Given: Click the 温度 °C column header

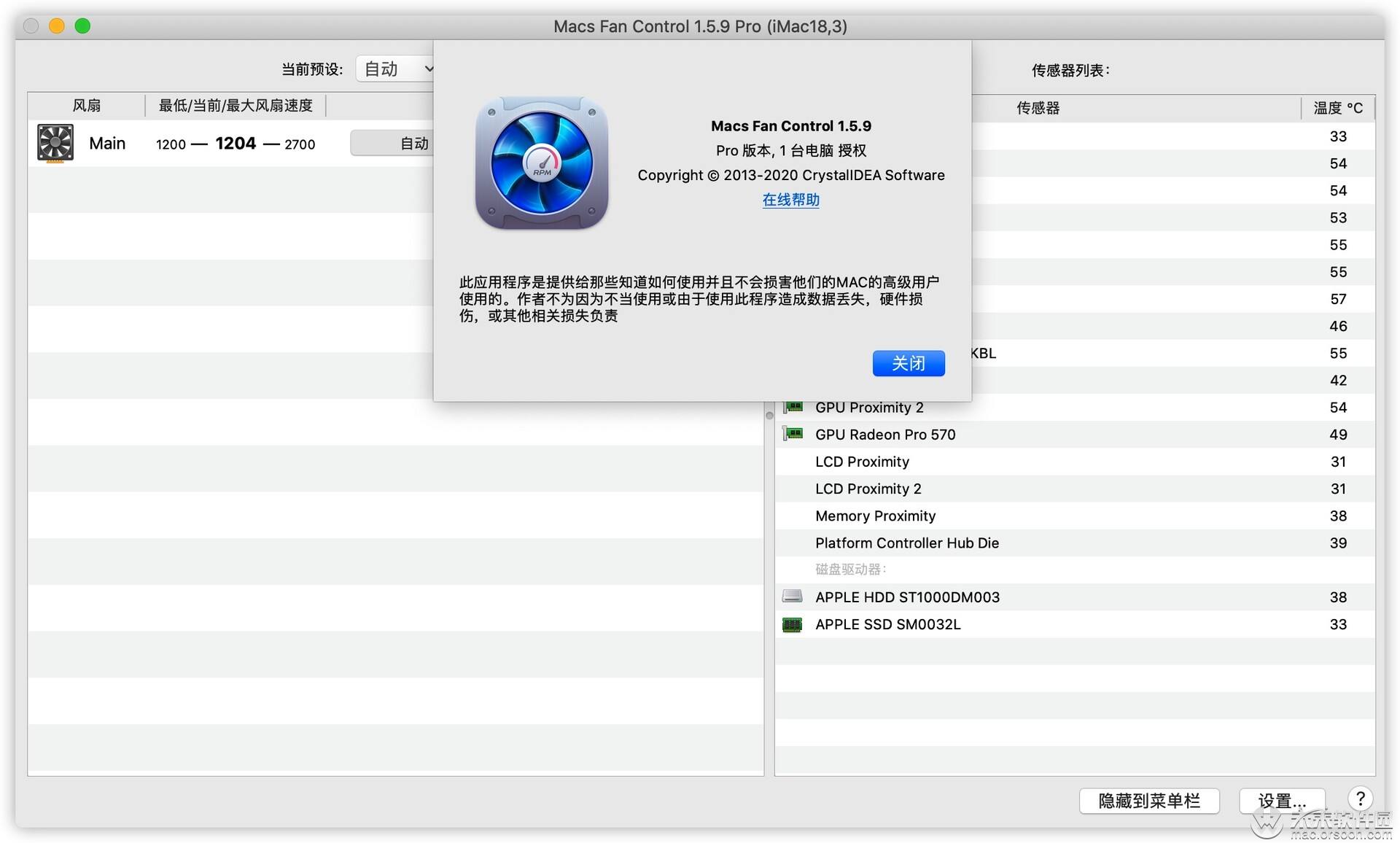Looking at the screenshot, I should (1338, 108).
